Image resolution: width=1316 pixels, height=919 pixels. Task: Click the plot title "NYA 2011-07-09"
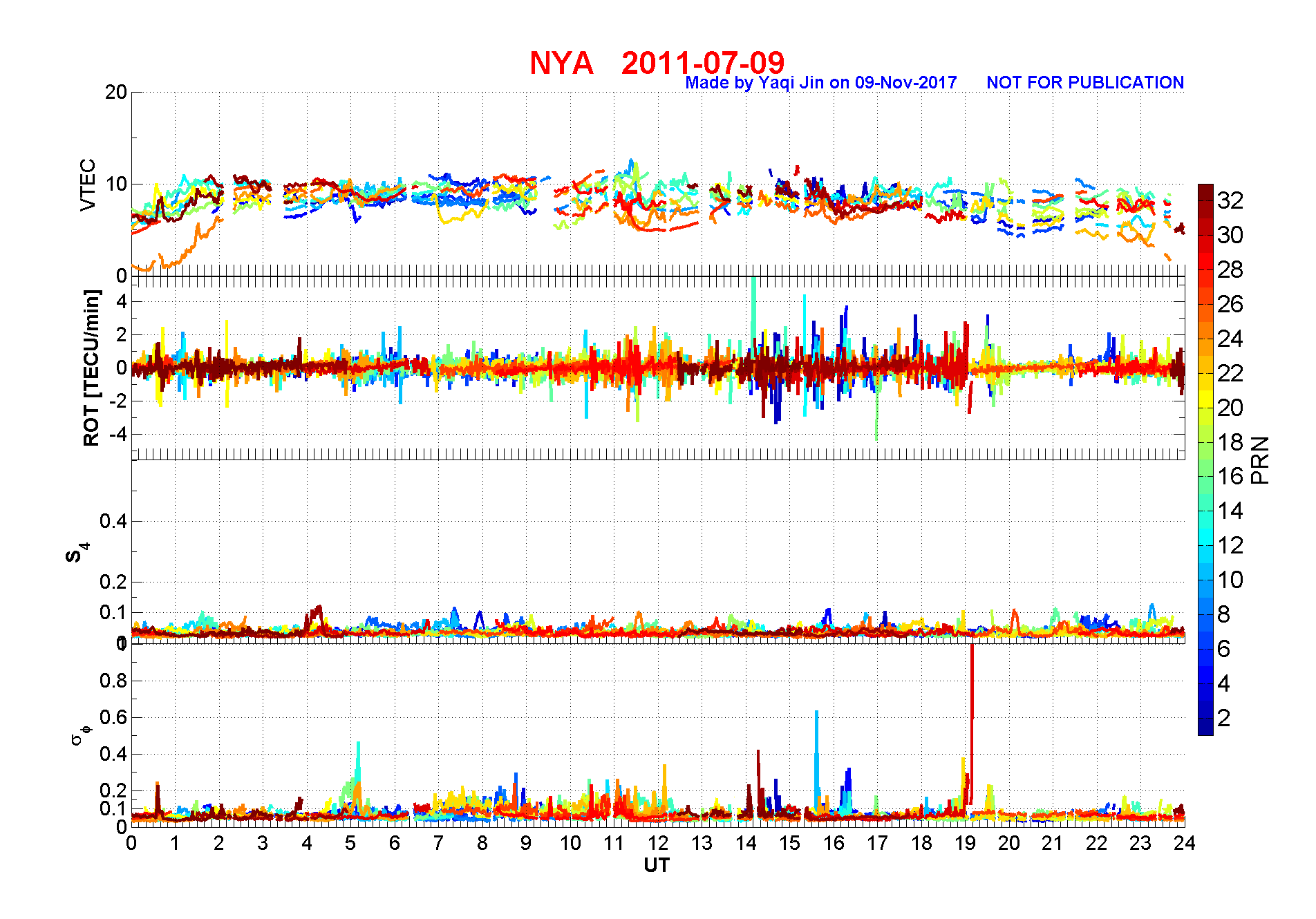(x=657, y=63)
